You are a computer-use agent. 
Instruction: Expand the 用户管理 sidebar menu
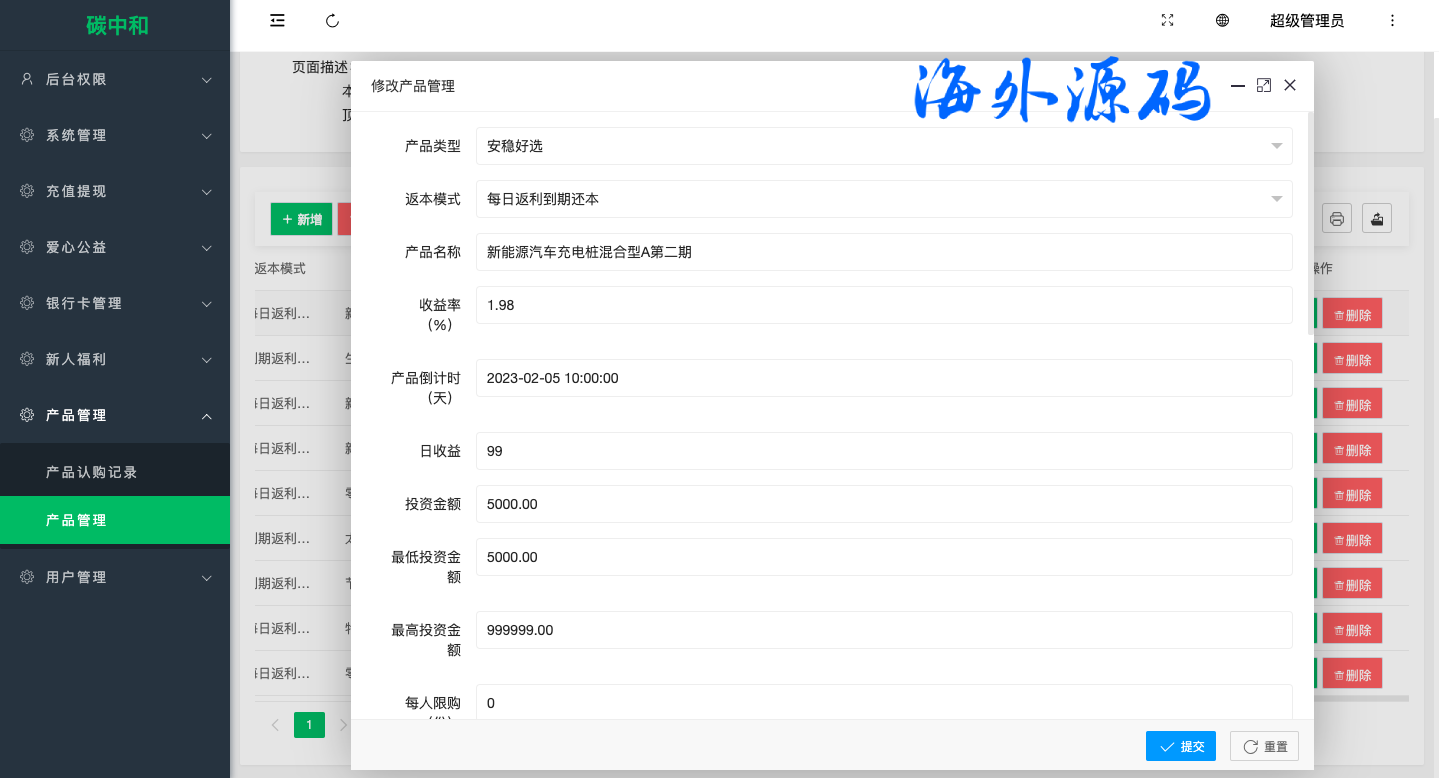pos(115,578)
